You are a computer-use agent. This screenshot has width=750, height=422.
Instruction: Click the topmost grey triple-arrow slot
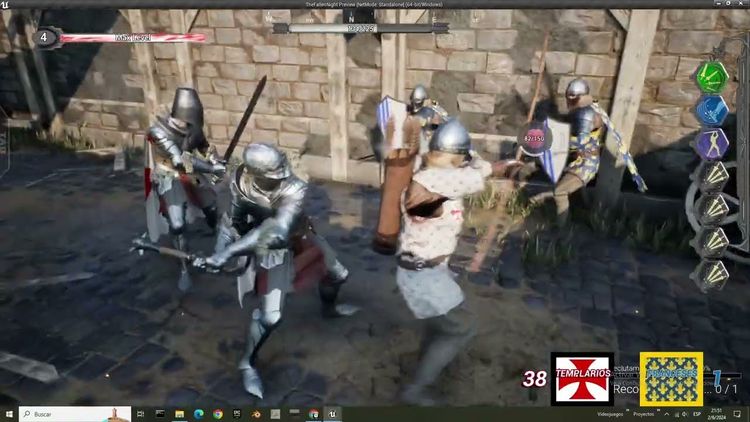coord(713,177)
